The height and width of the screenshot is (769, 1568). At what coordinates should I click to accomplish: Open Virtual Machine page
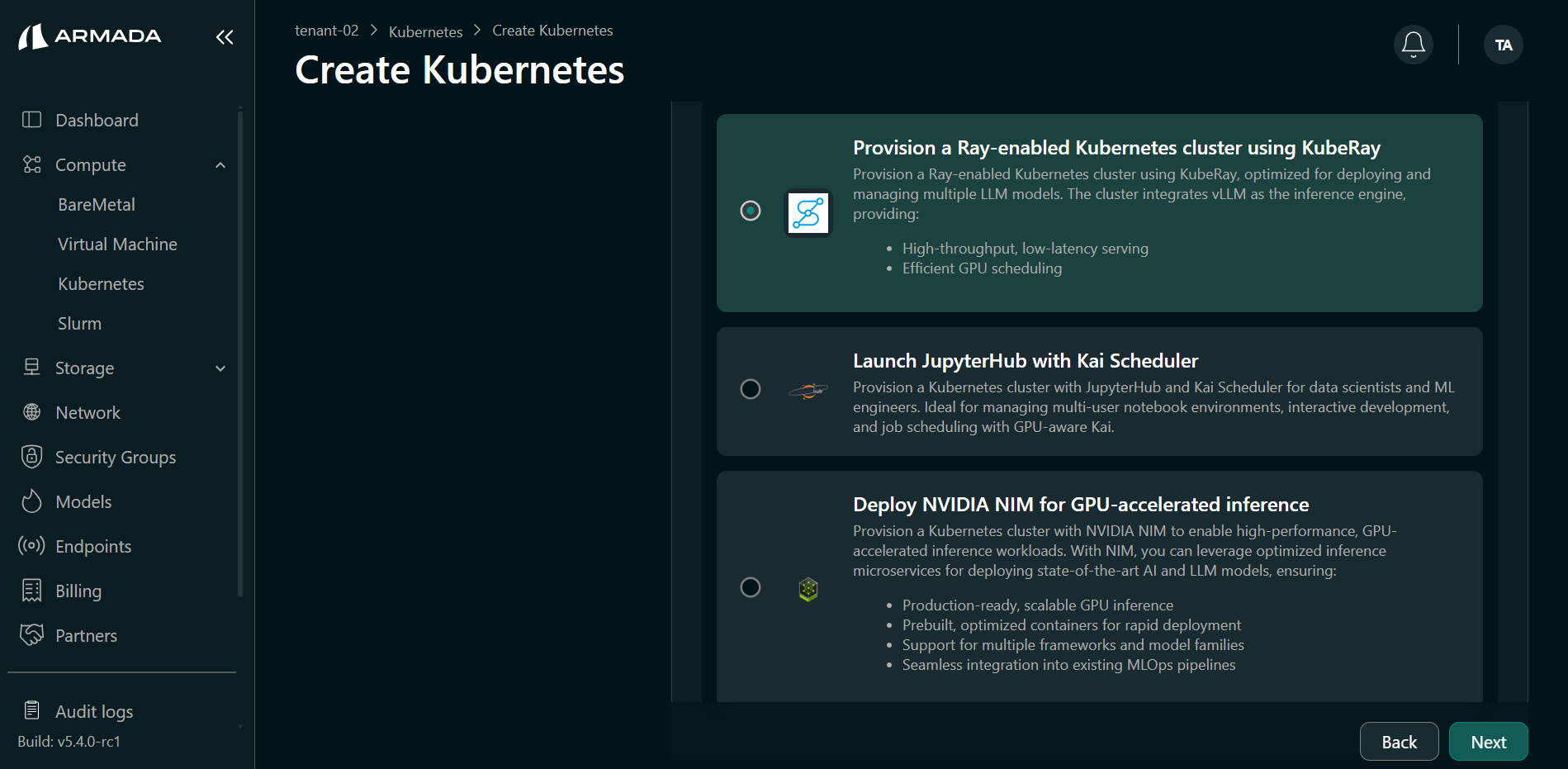pos(117,244)
